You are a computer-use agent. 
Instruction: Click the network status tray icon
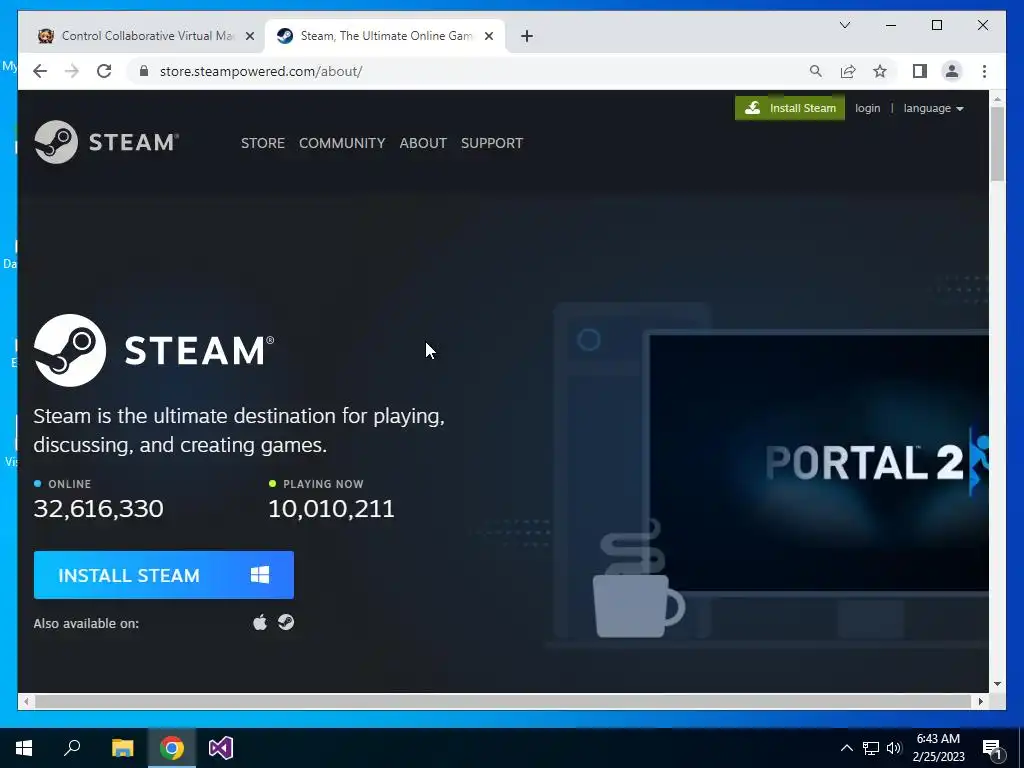click(871, 748)
